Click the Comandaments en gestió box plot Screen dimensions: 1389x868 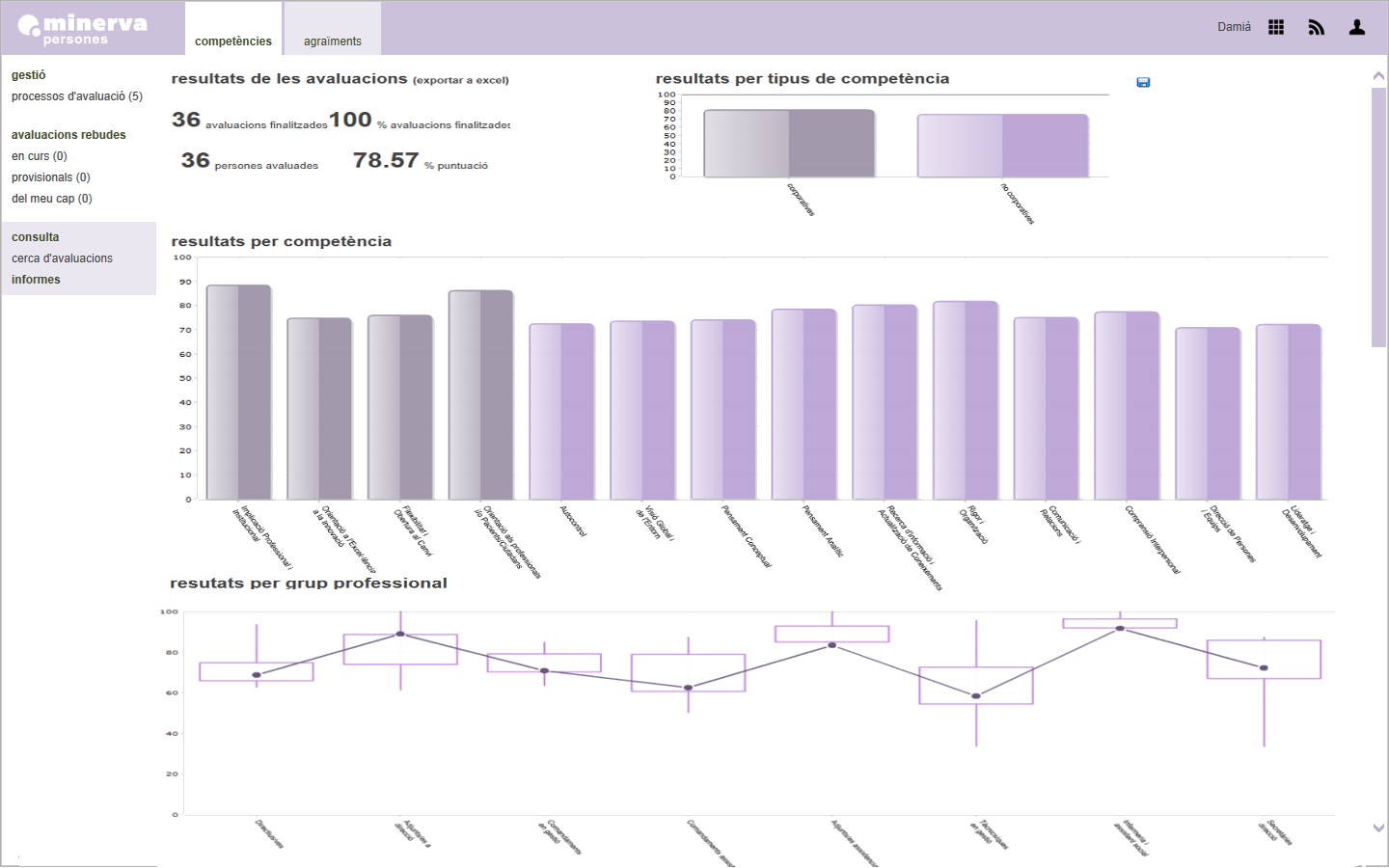tap(544, 663)
